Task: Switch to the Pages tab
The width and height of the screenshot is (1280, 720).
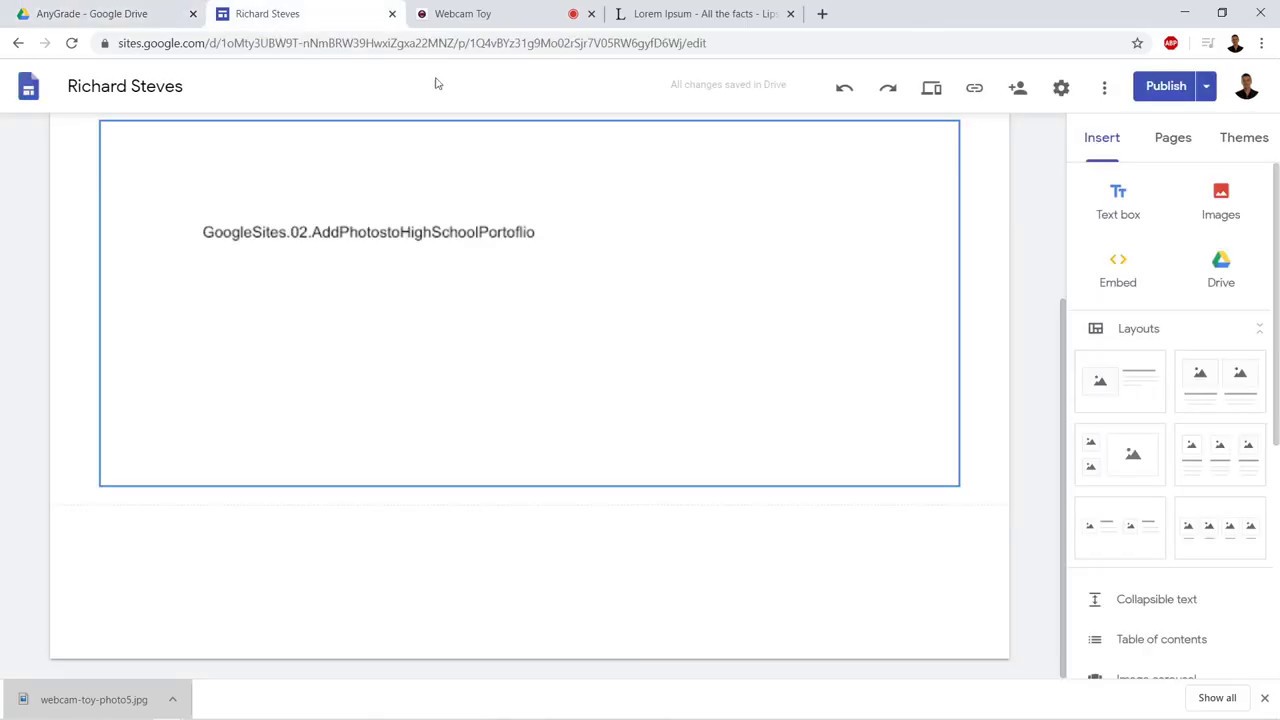Action: [1173, 138]
